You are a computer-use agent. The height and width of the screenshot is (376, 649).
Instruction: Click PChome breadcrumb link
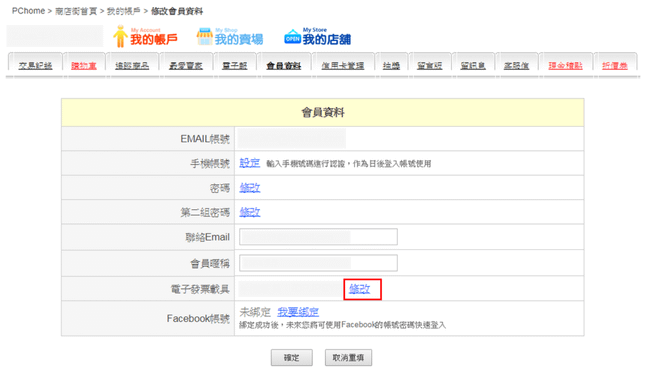click(28, 11)
